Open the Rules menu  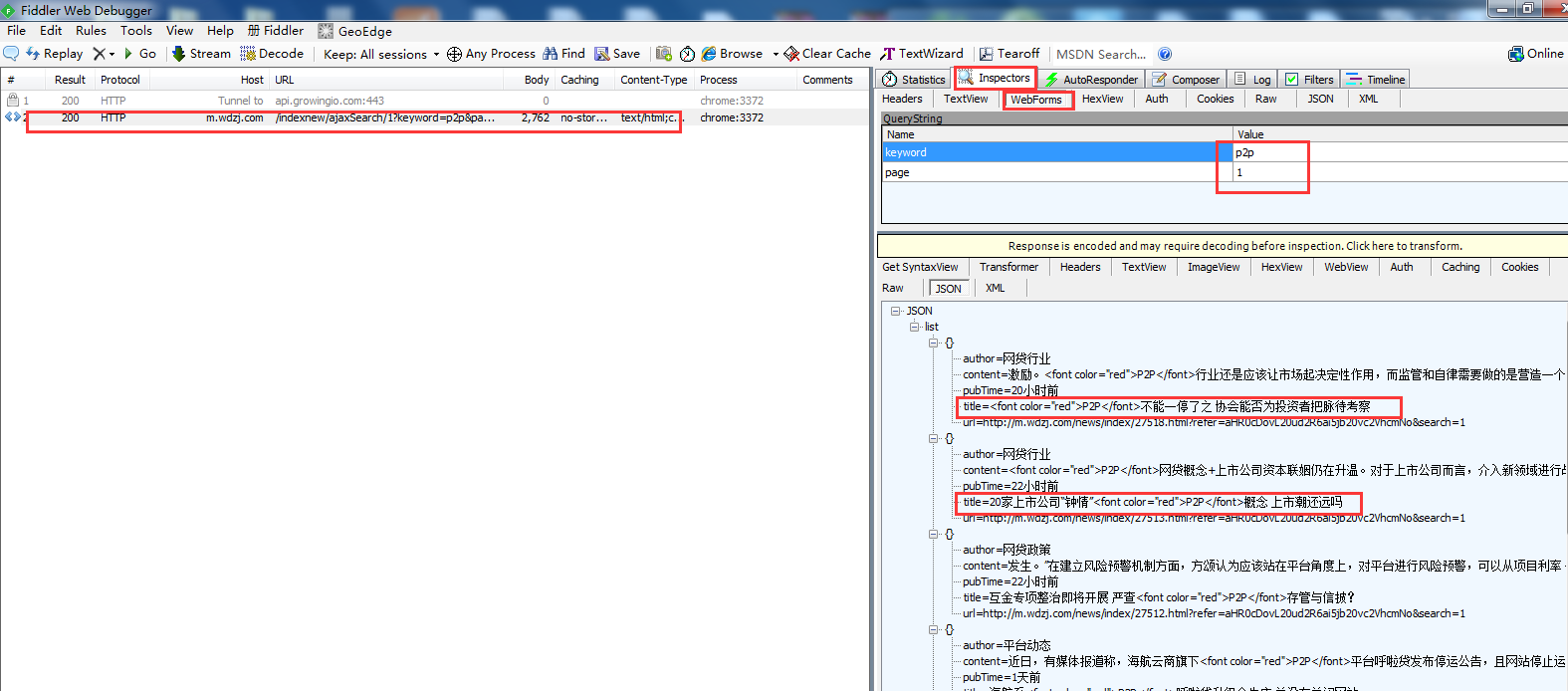[x=91, y=31]
